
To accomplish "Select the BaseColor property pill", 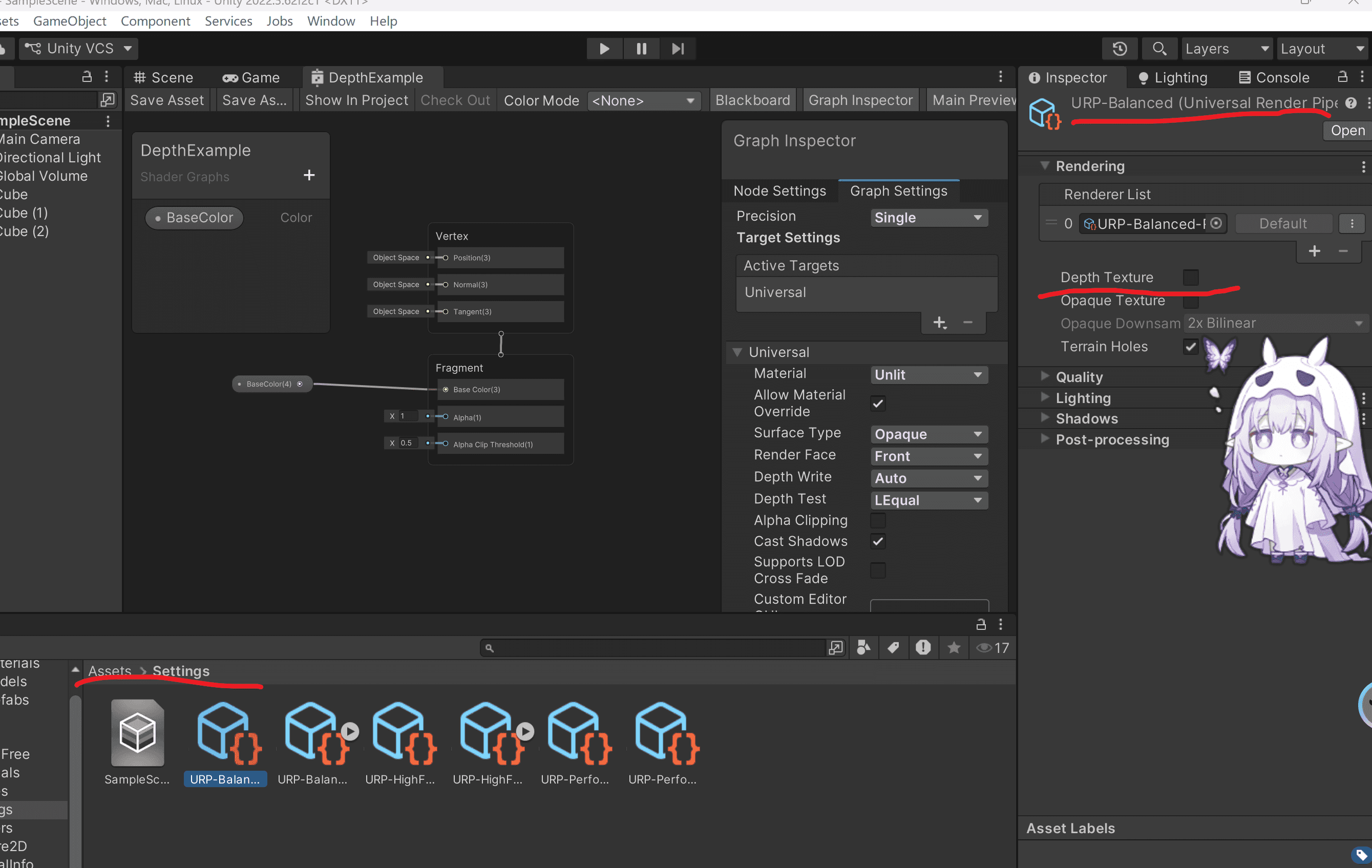I will [194, 218].
